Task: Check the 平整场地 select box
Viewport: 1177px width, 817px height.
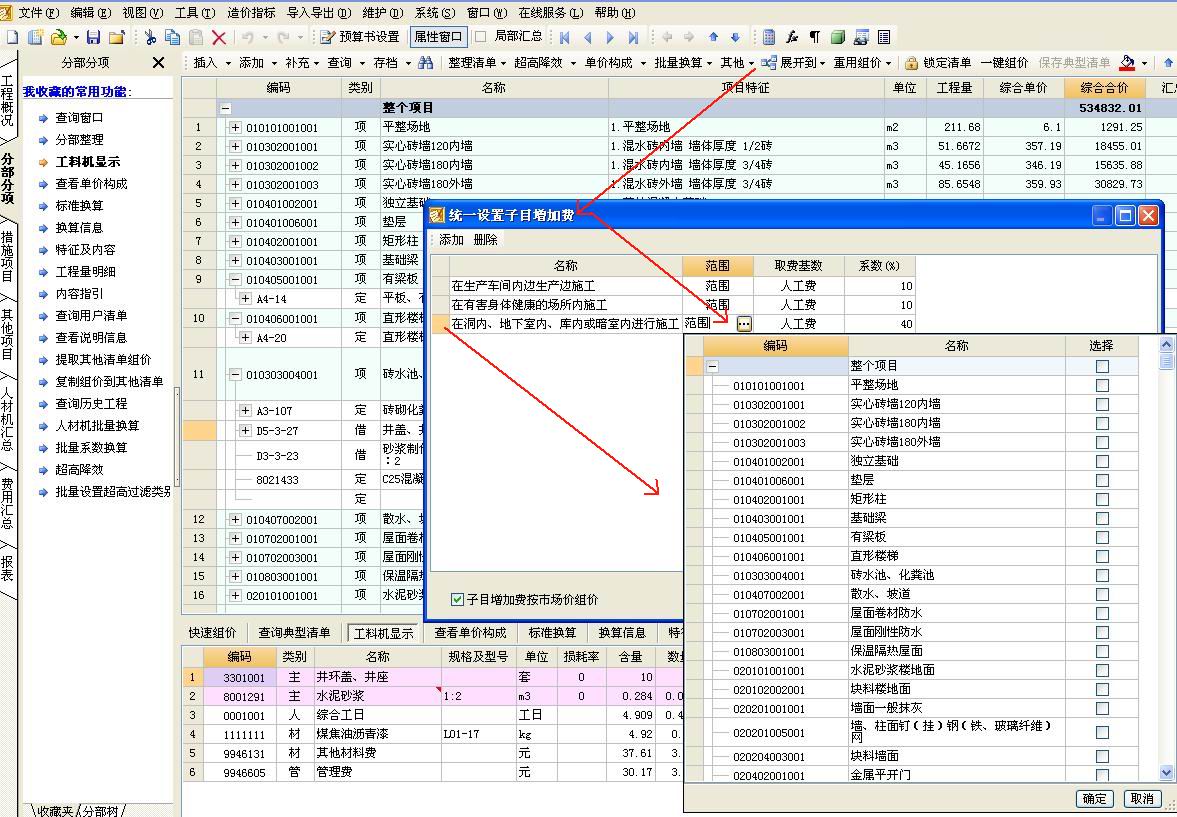Action: click(1102, 385)
